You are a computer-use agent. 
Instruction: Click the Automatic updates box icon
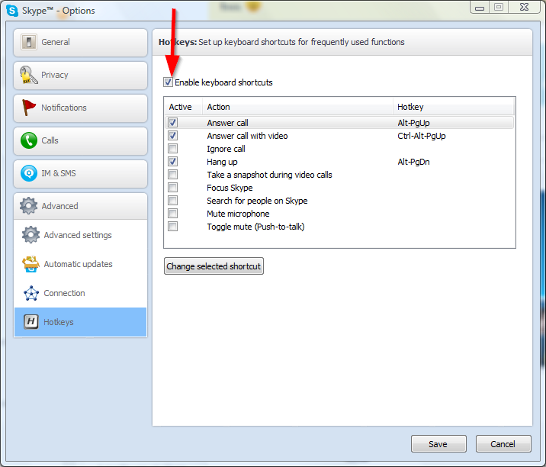[x=31, y=264]
